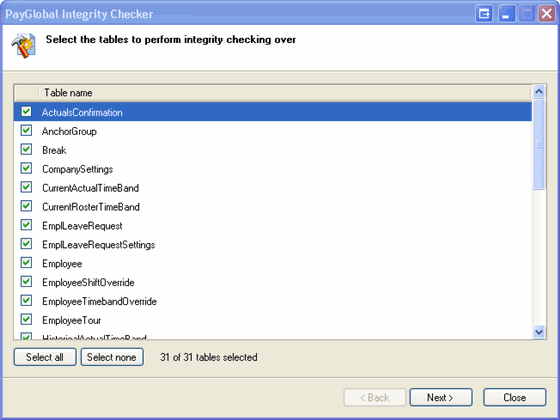Select the CurrentActualTimeBand row text
Image resolution: width=560 pixels, height=420 pixels.
90,188
